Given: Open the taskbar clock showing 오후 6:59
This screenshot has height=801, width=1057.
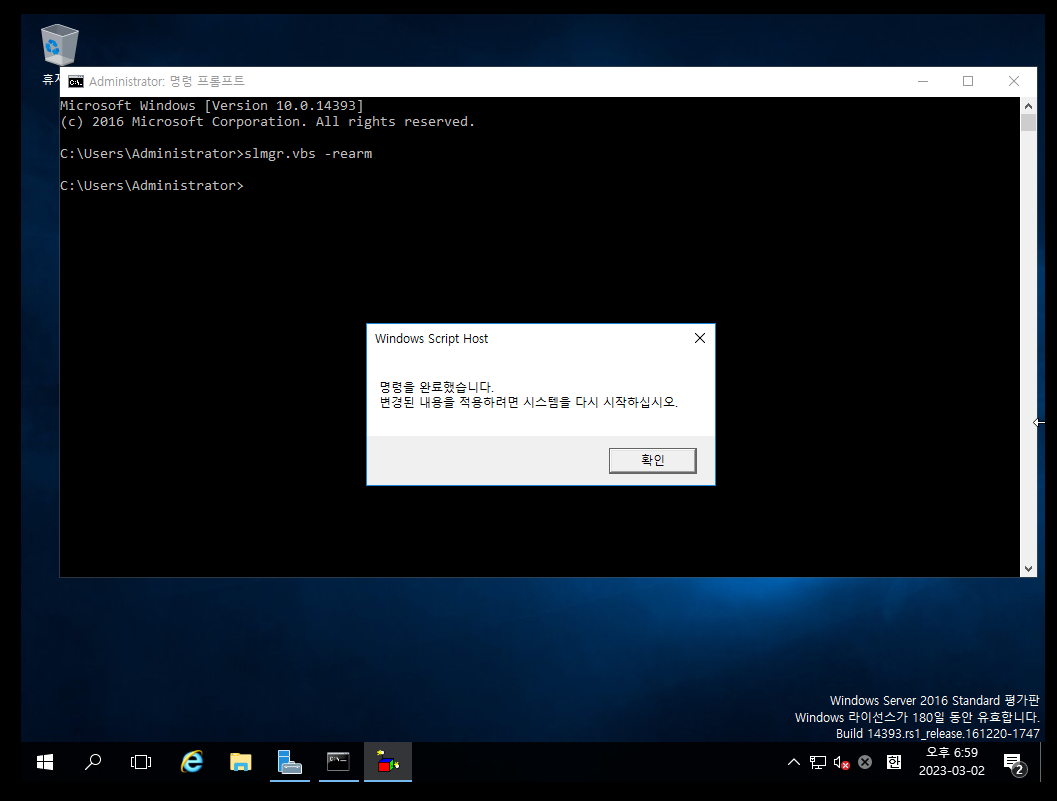Looking at the screenshot, I should (952, 761).
